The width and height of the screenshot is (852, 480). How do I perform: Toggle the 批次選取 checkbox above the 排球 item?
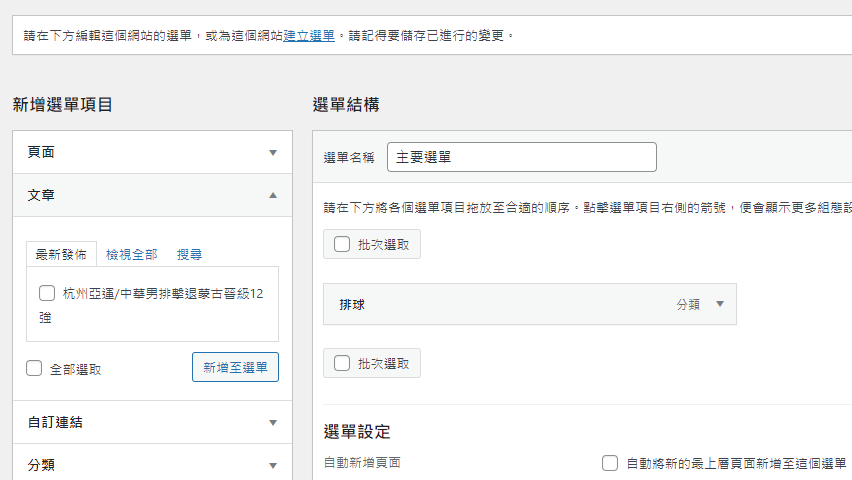342,244
